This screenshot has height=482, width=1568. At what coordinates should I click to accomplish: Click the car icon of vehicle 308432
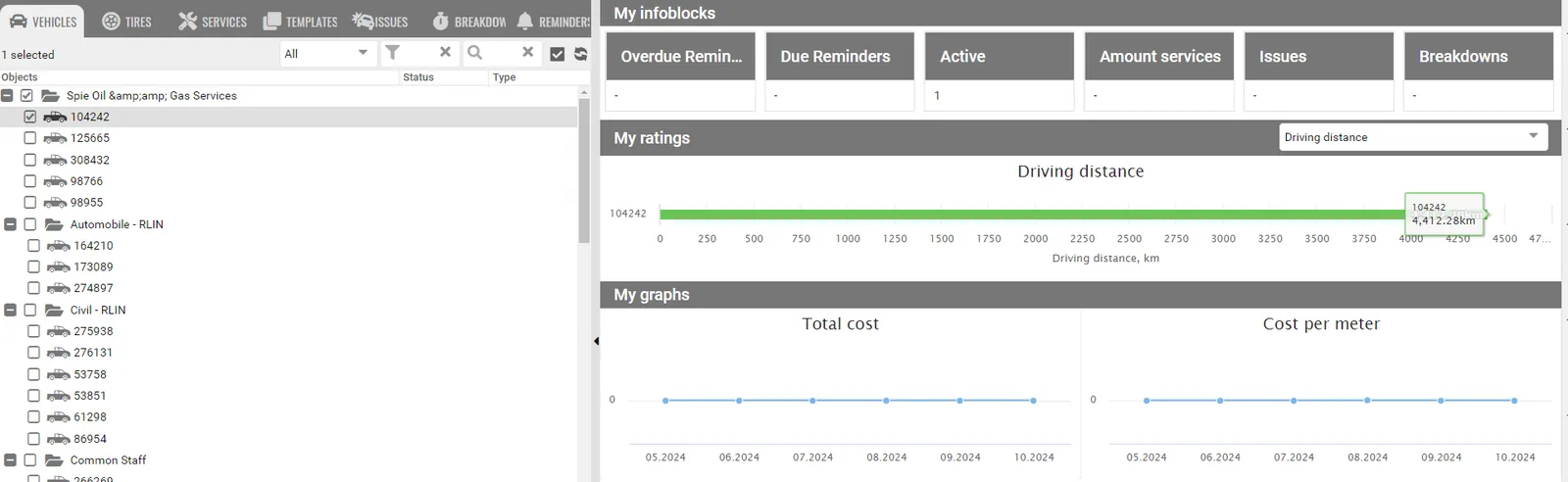[x=55, y=160]
